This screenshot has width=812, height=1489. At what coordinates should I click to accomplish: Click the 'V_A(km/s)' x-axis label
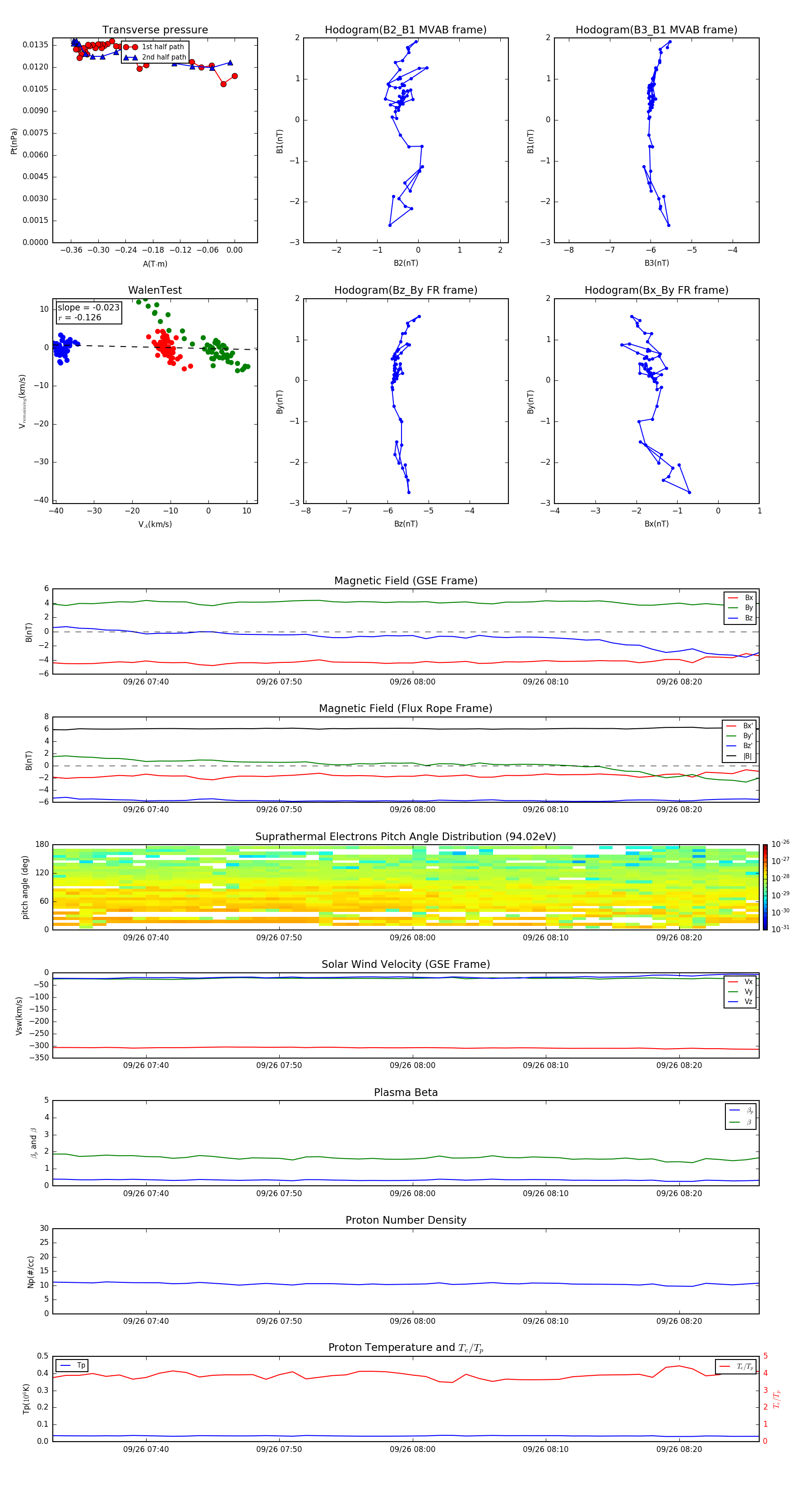tap(155, 524)
